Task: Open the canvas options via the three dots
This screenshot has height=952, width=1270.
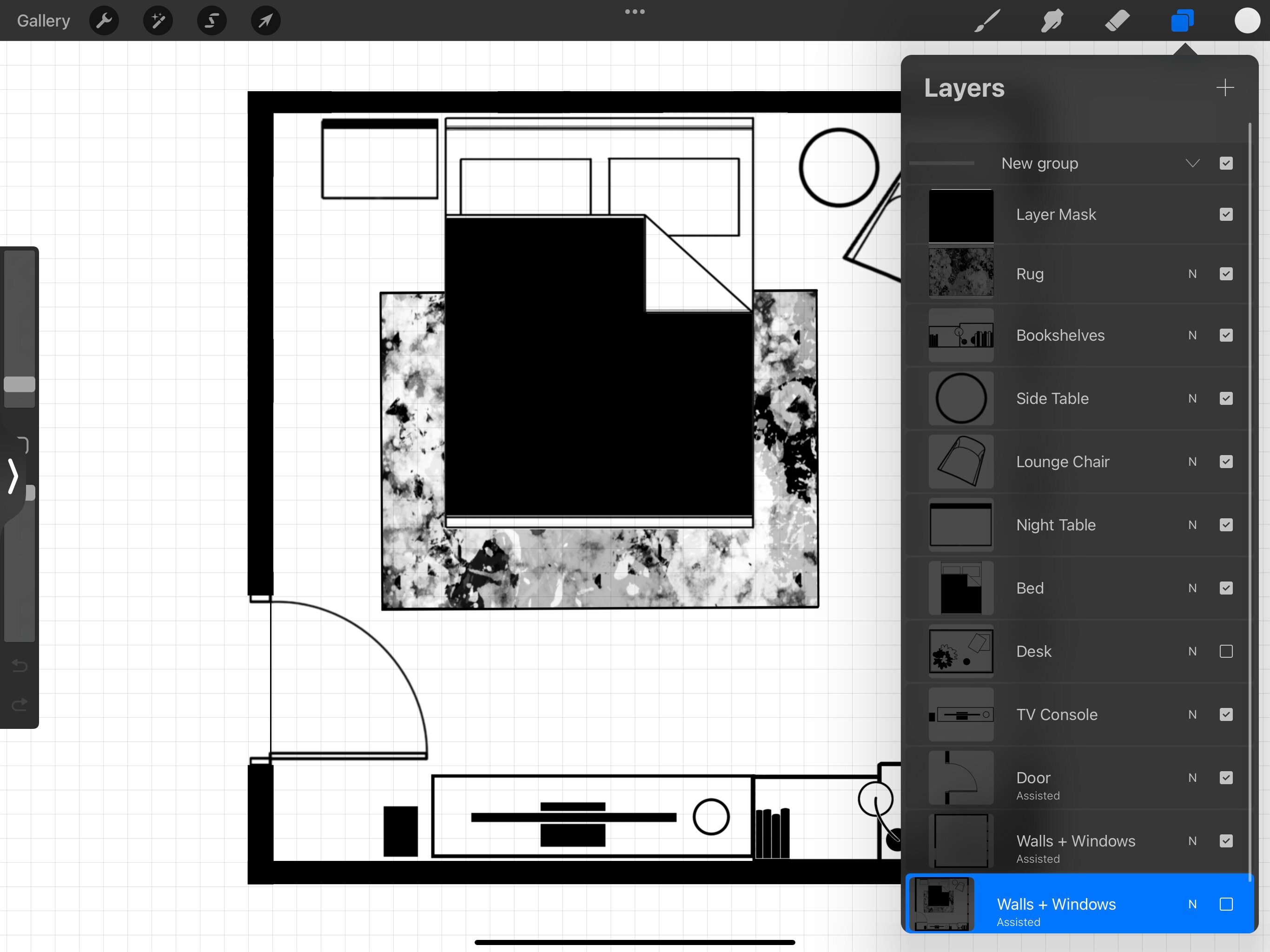Action: click(x=635, y=12)
